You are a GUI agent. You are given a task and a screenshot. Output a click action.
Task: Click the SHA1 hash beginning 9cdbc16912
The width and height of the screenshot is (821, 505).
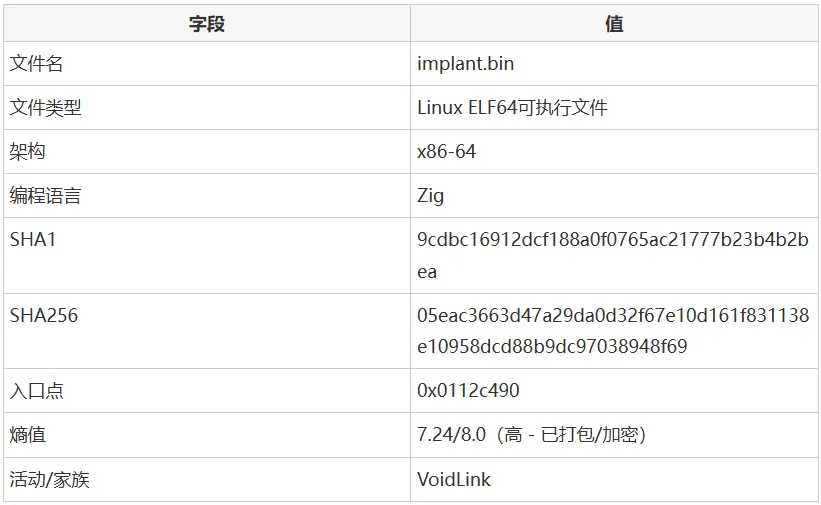(613, 255)
